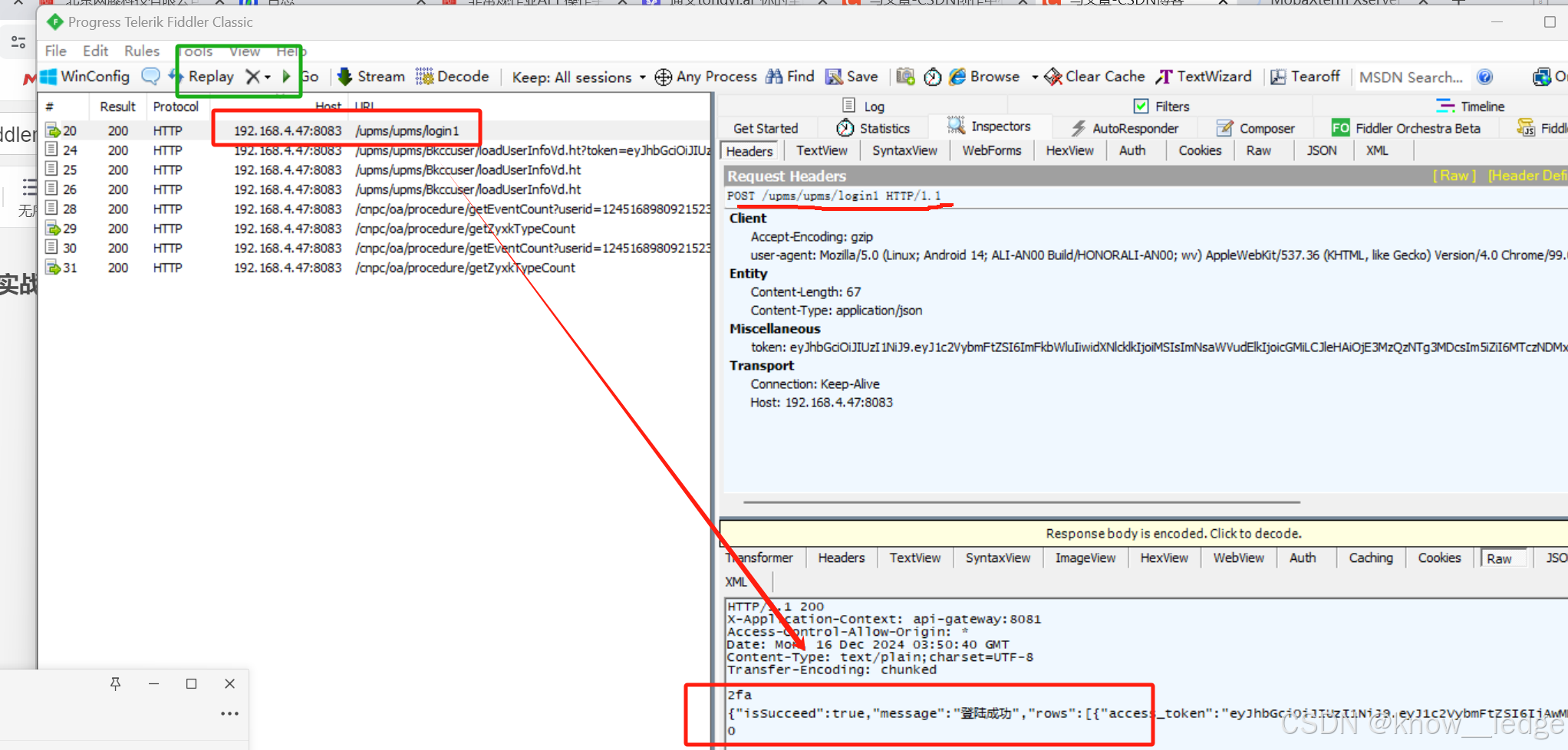Click the Statistics stopwatch tab icon
This screenshot has width=1568, height=750.
[x=845, y=127]
